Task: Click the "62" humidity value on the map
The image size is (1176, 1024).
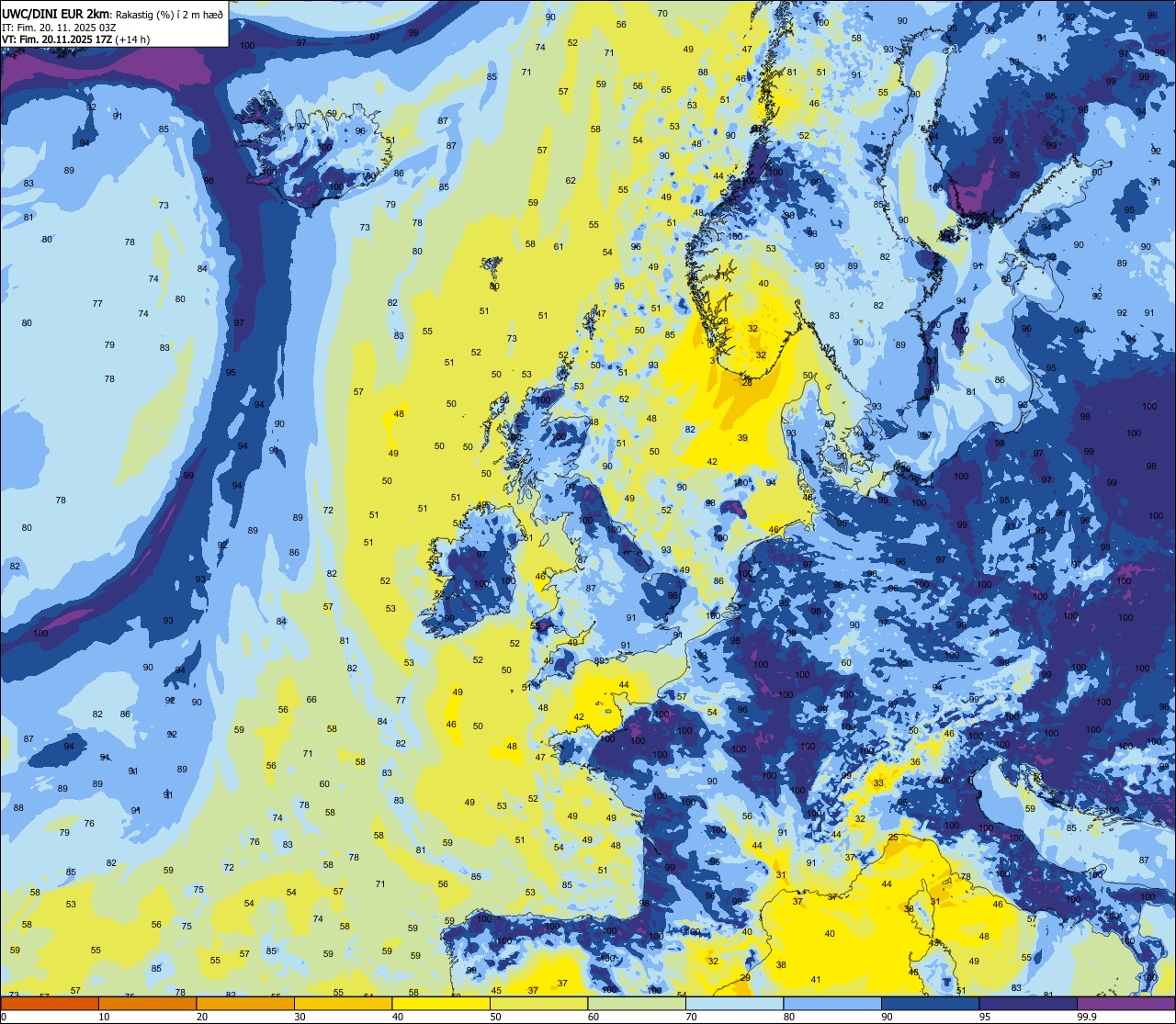Action: 571,180
